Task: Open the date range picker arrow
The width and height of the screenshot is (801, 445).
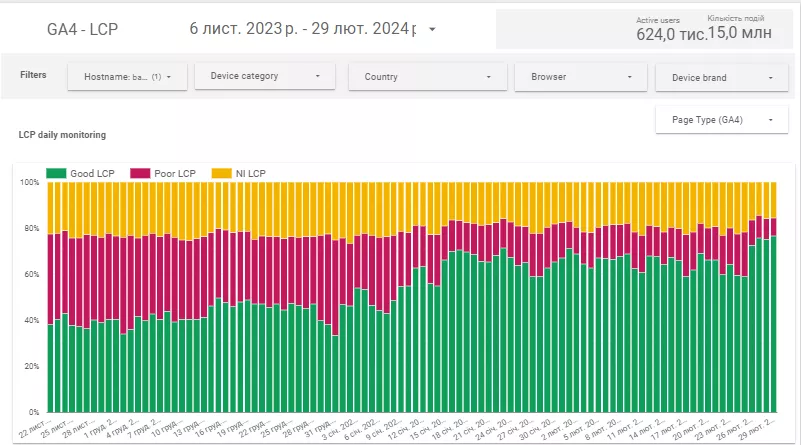Action: (432, 29)
